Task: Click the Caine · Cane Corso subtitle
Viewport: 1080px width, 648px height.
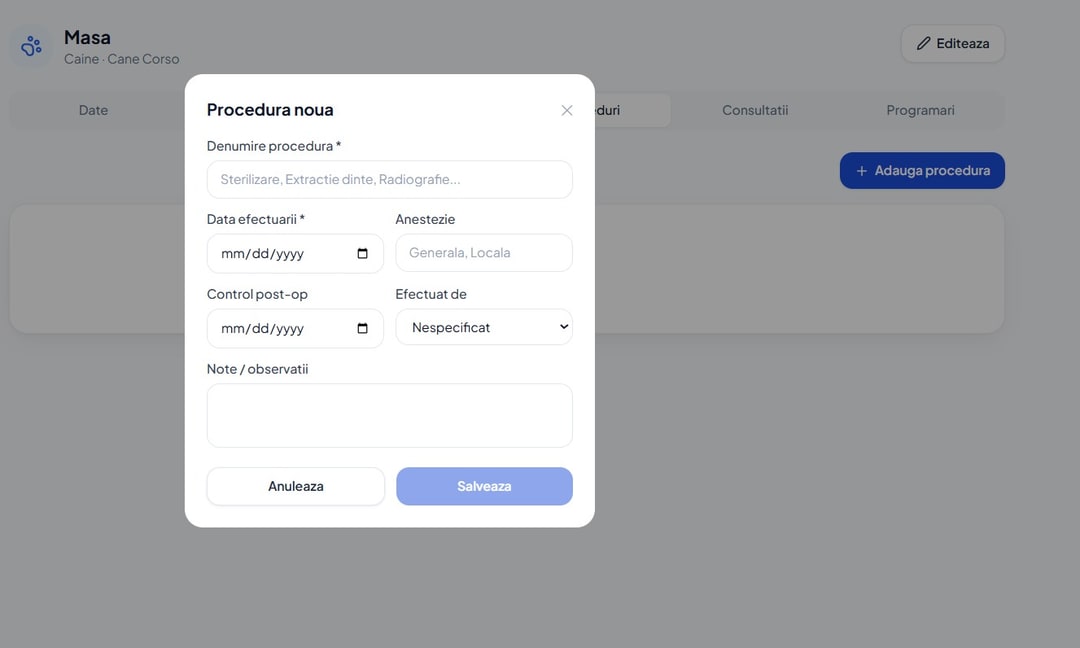Action: pyautogui.click(x=122, y=59)
